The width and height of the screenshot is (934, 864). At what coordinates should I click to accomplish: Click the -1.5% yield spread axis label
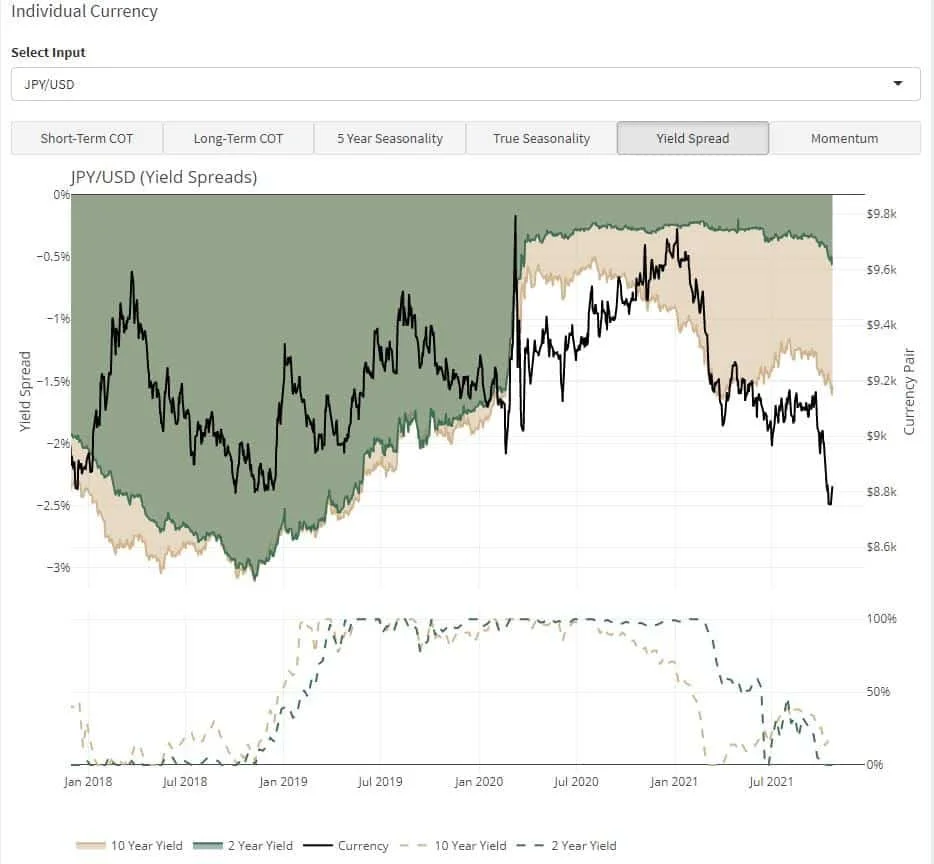(54, 381)
